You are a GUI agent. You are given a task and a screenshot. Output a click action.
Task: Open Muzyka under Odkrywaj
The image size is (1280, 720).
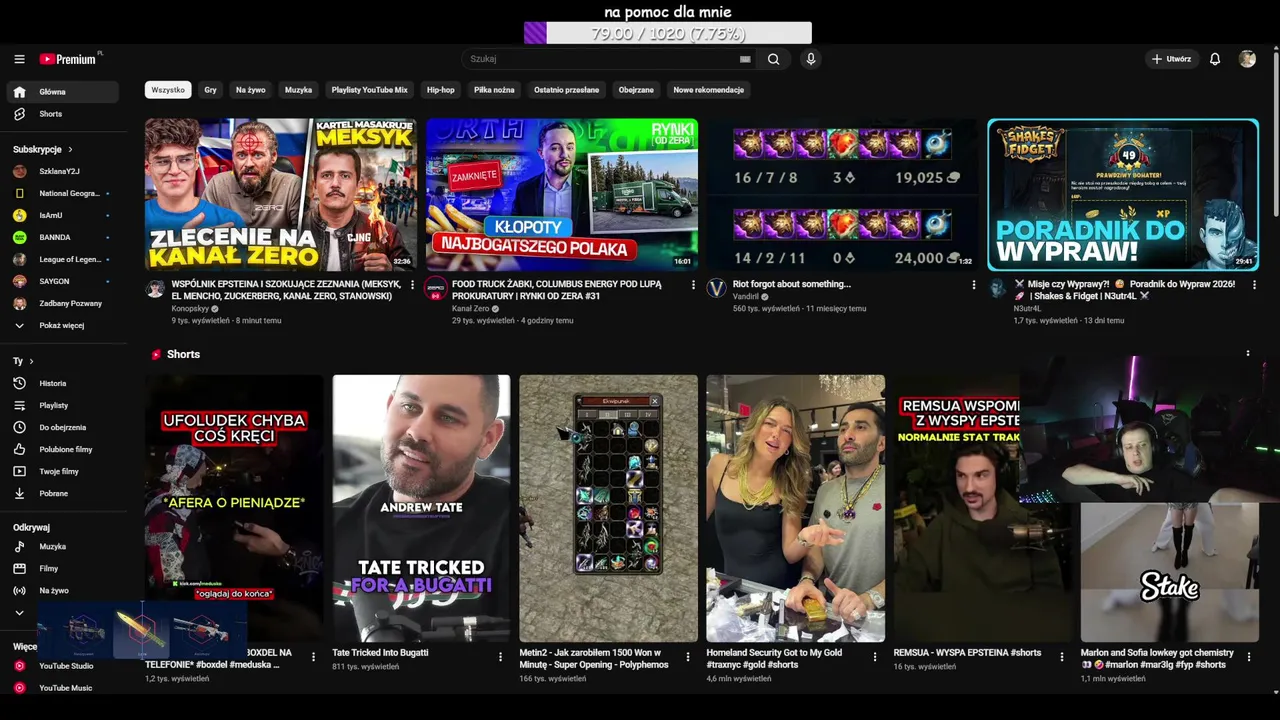pos(62,547)
